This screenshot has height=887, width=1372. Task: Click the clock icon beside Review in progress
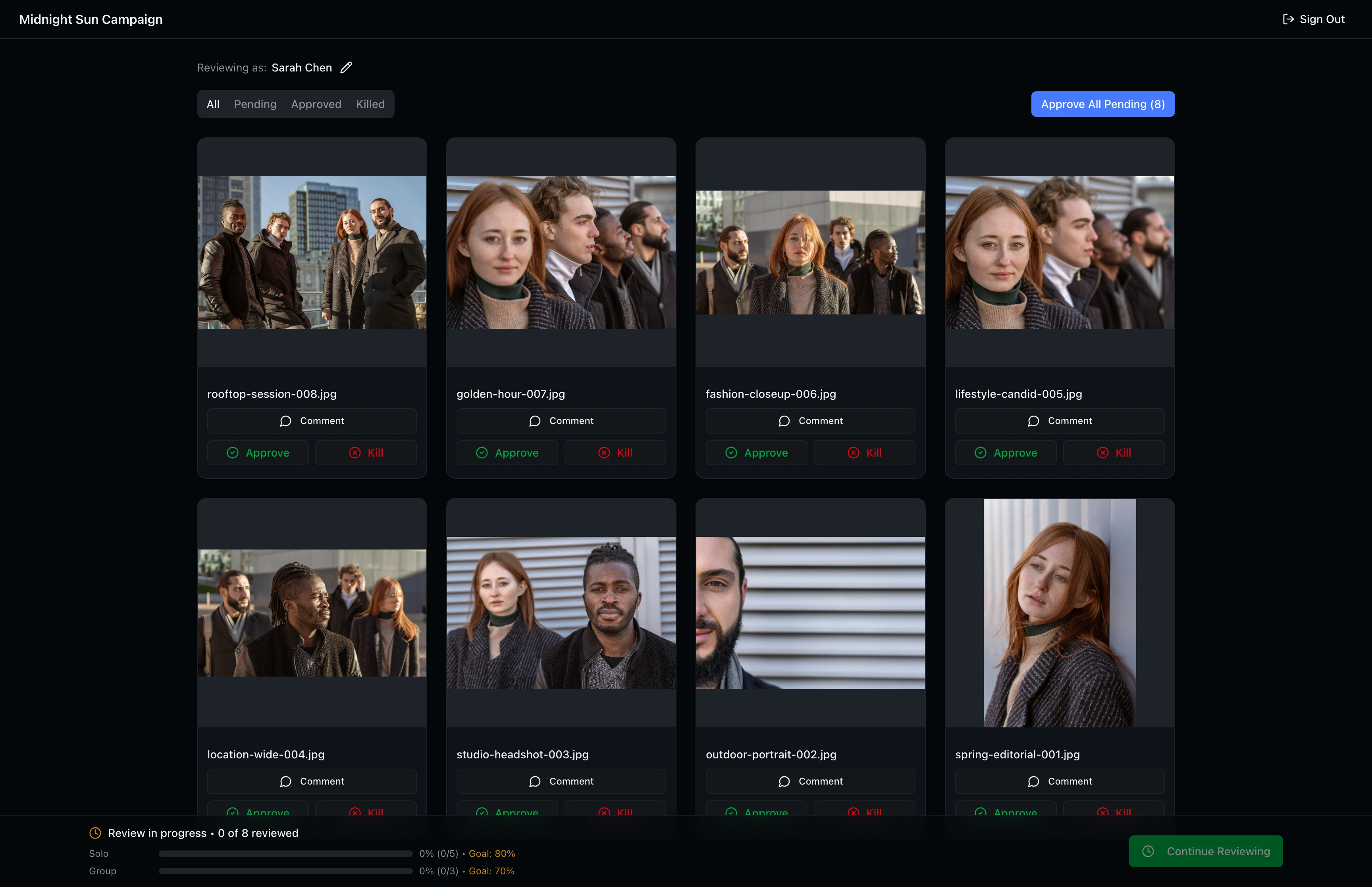tap(95, 833)
